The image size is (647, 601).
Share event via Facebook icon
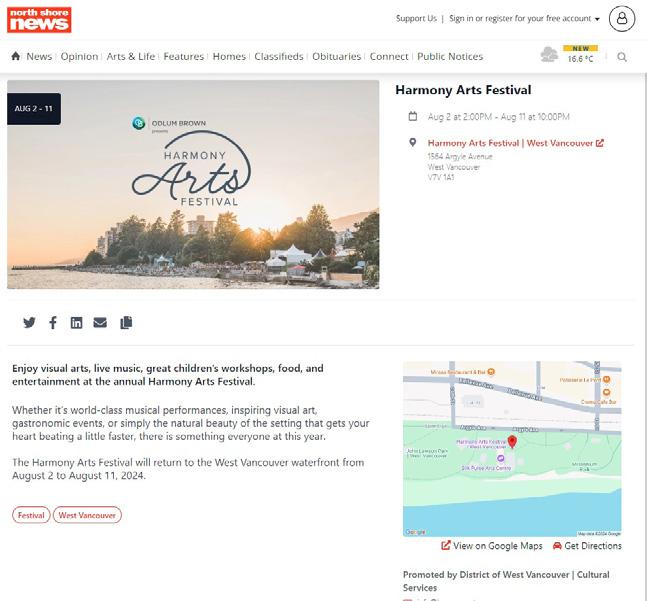53,323
